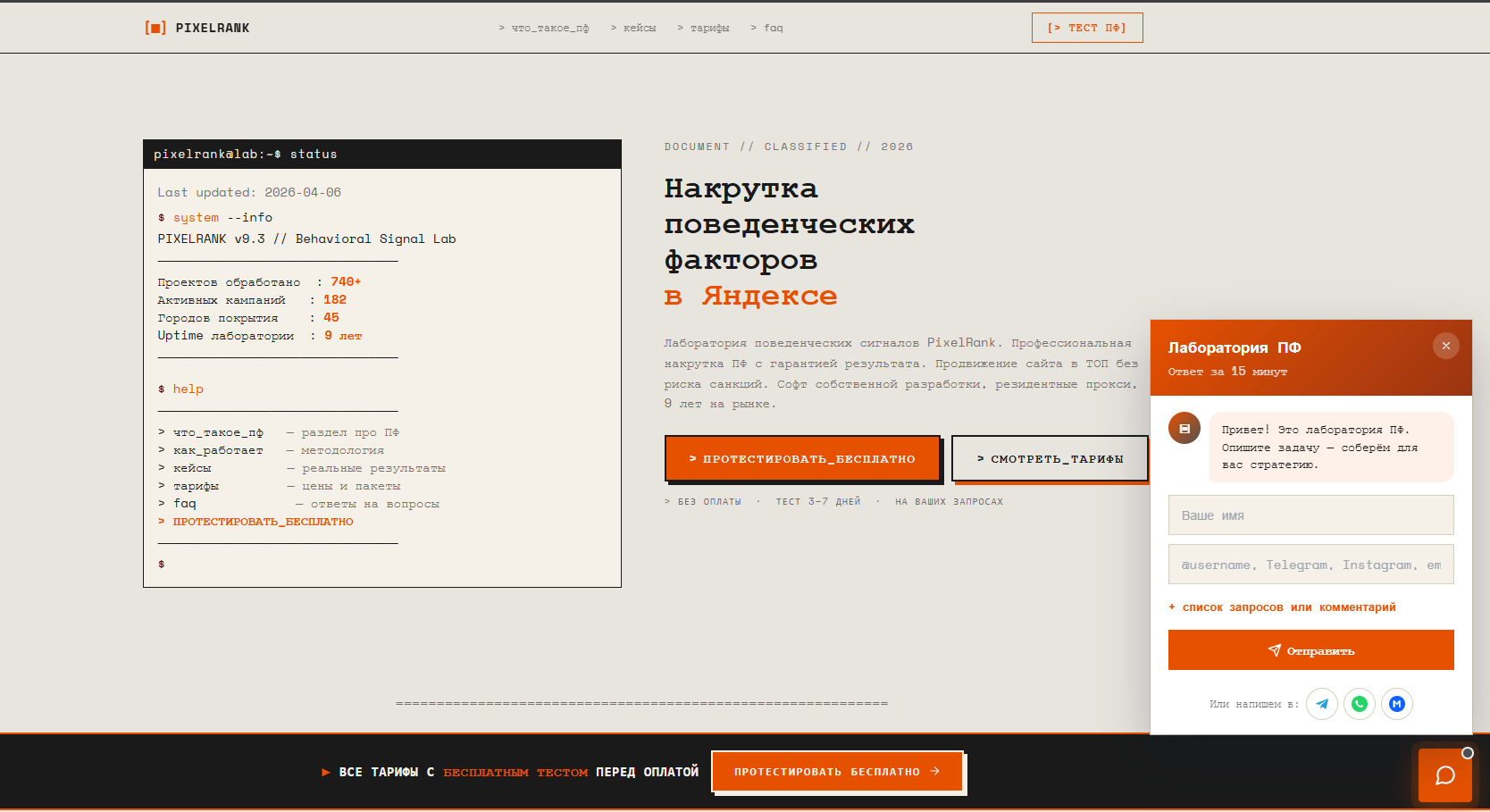Click the СМОТРЕТЬ_ТАРИФЫ button
Image resolution: width=1490 pixels, height=812 pixels.
[1050, 458]
